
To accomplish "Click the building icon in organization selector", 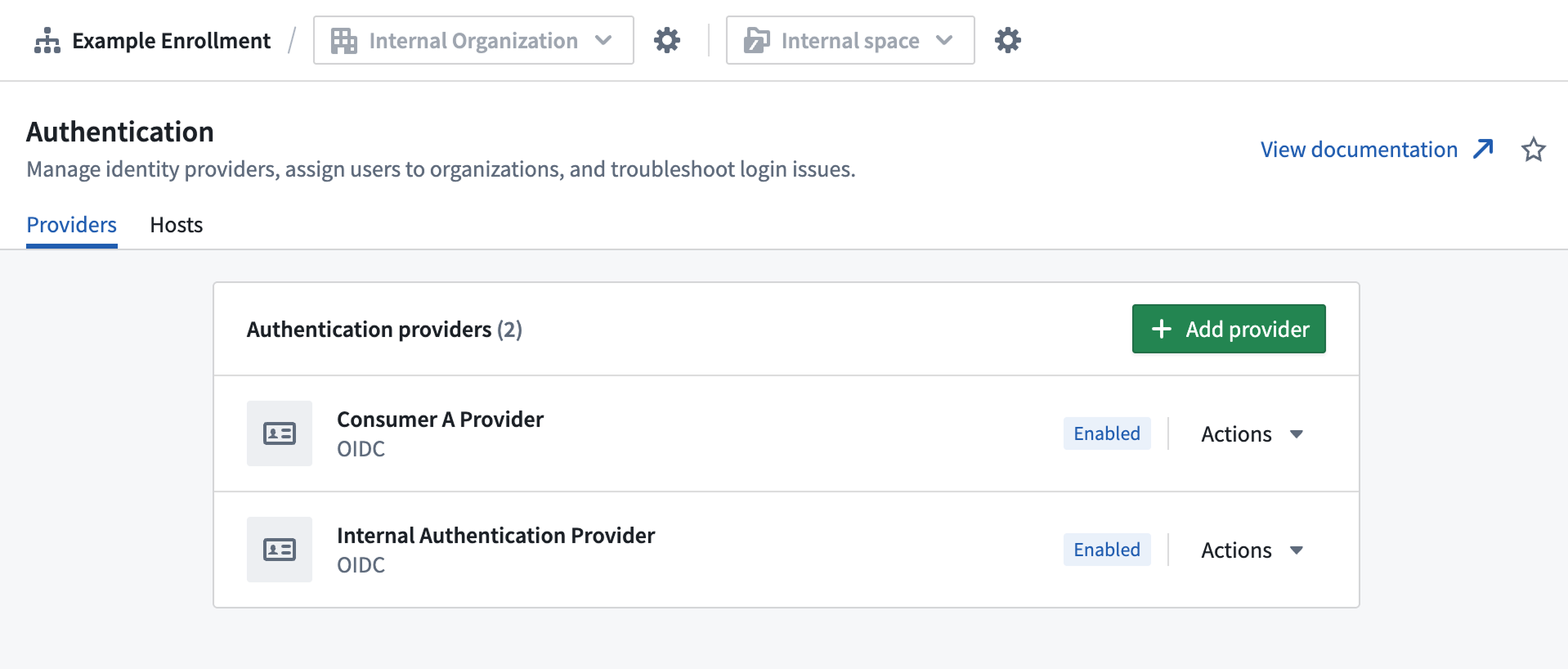I will [343, 41].
